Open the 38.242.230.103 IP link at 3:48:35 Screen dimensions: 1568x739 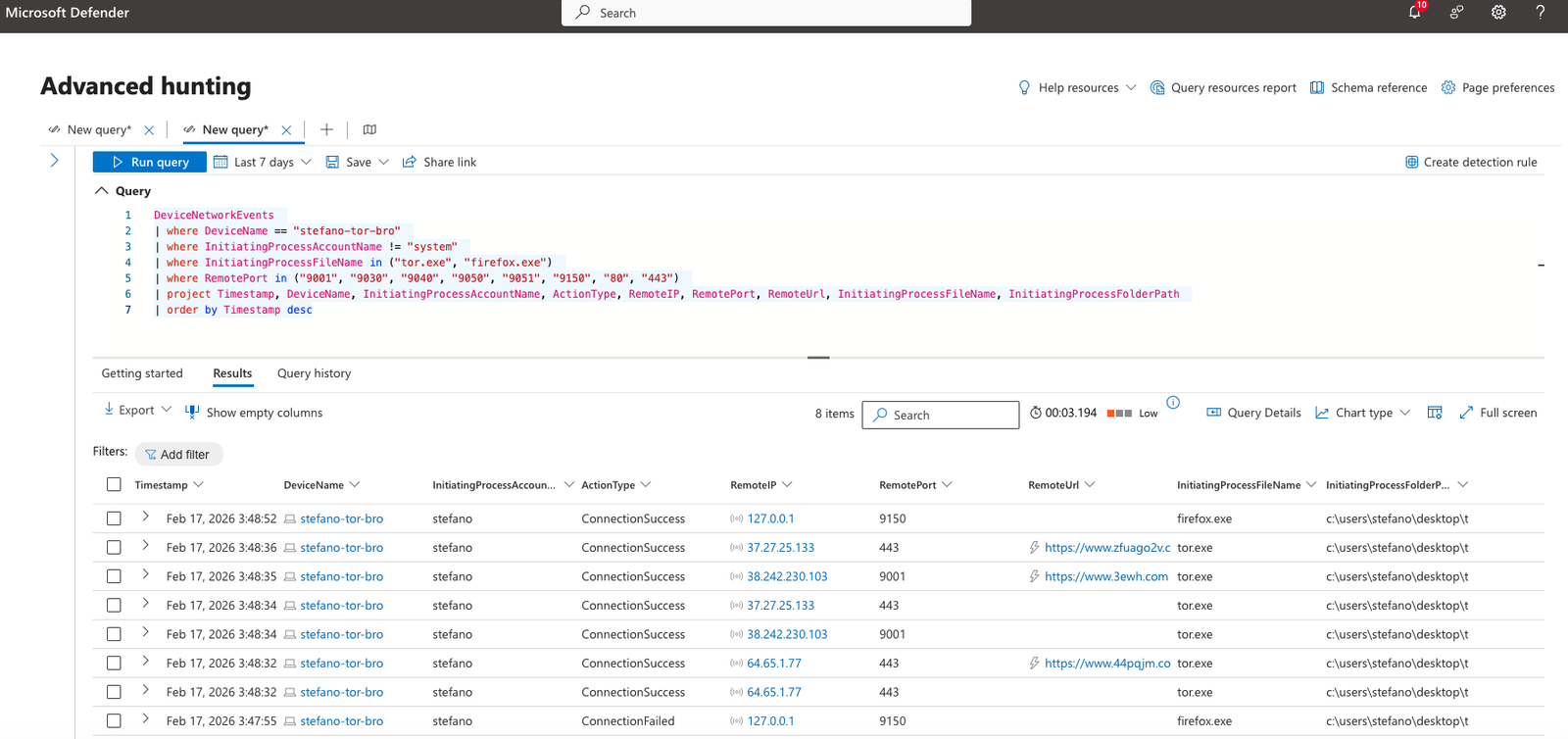coord(787,576)
